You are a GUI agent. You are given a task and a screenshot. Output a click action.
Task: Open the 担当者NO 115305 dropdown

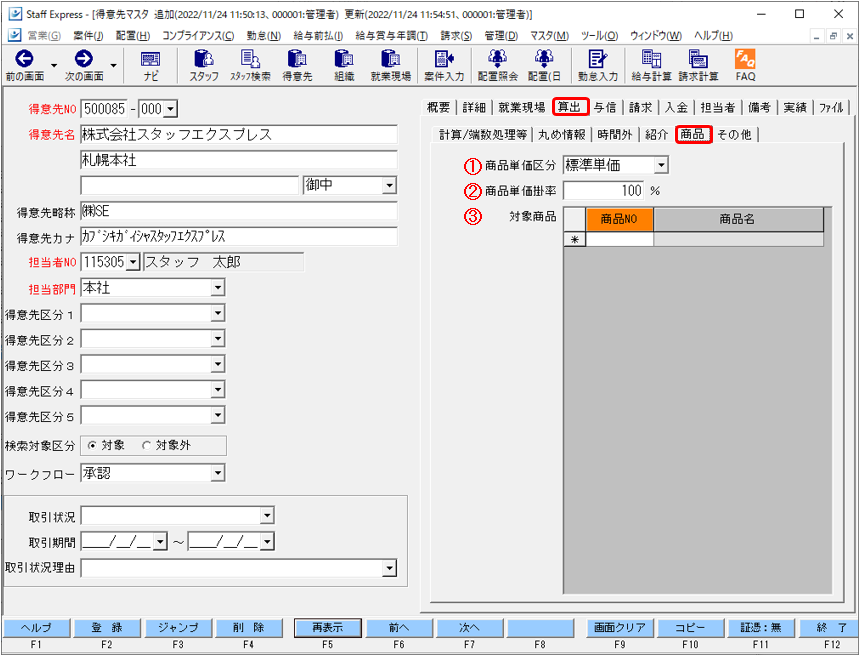coord(133,263)
